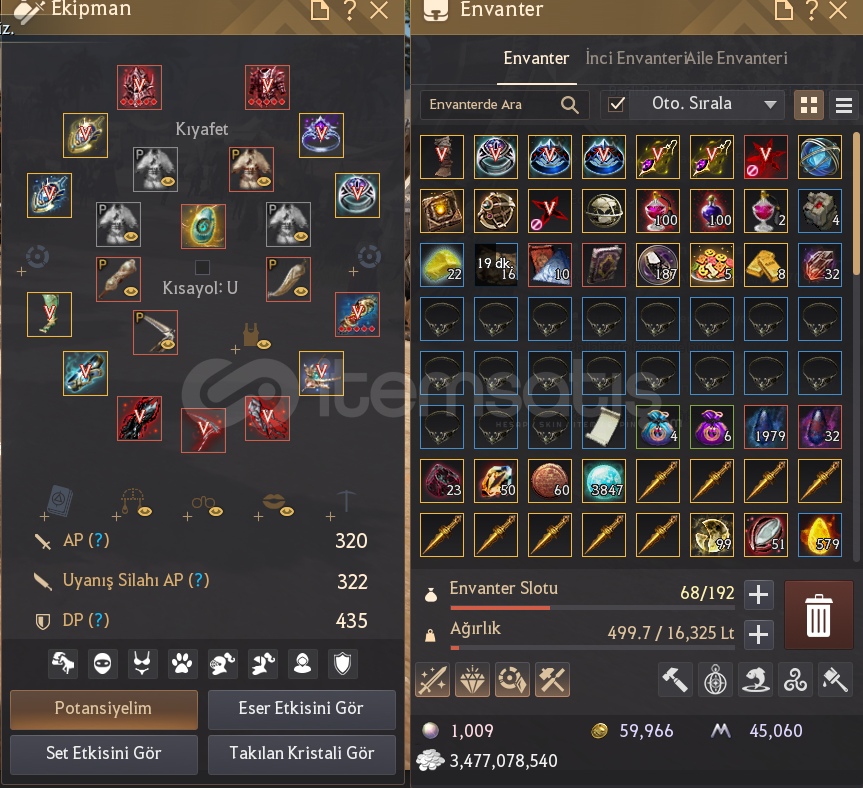The image size is (863, 788).
Task: Click the Ekipman help question mark
Action: (x=349, y=10)
